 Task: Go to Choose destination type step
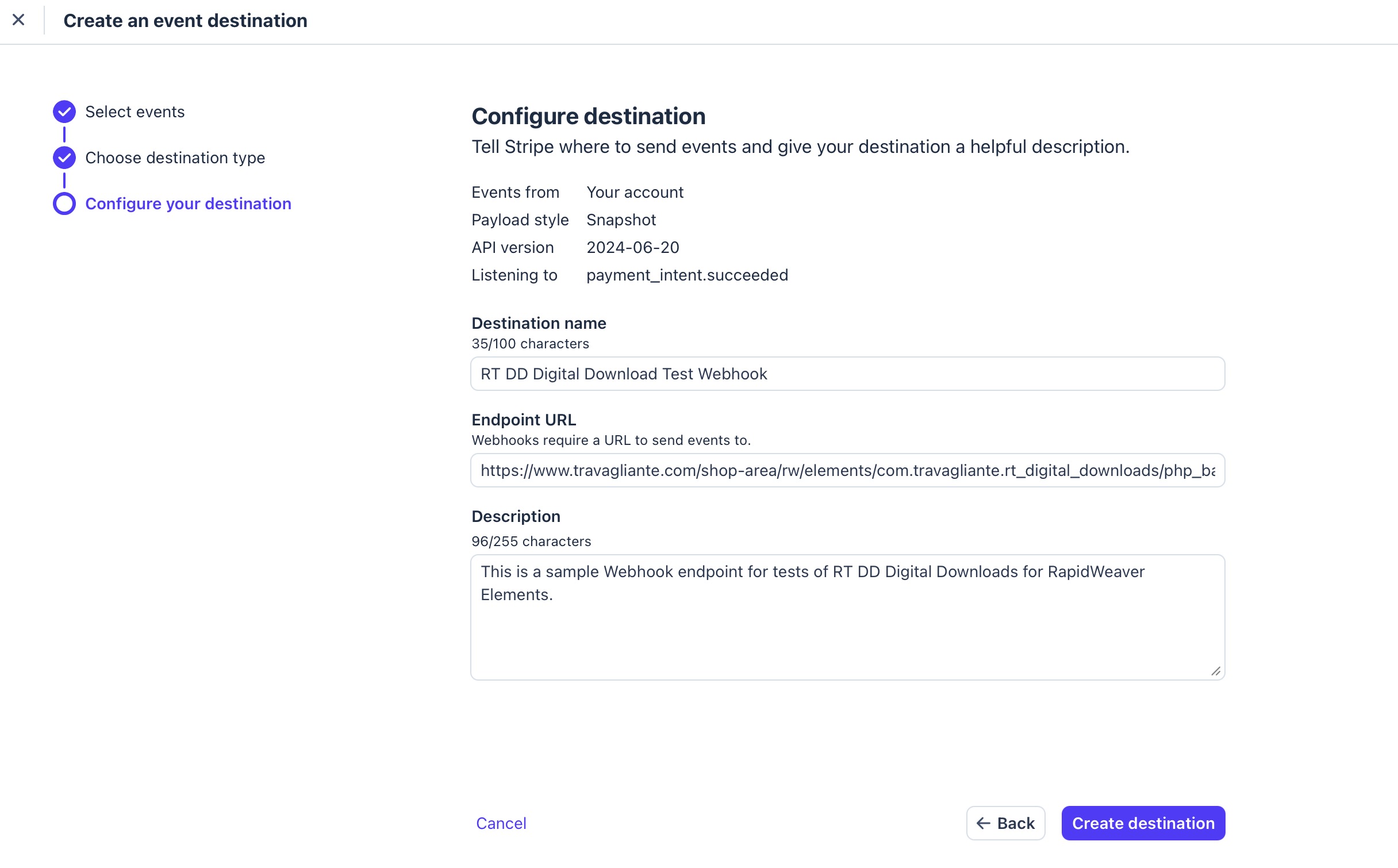coord(175,158)
